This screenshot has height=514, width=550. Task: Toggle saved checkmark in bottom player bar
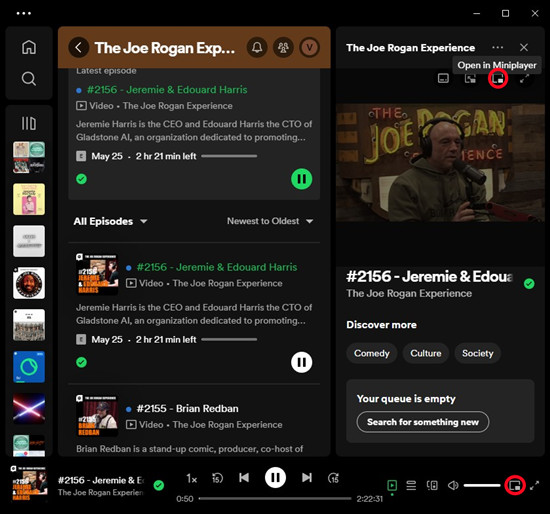pyautogui.click(x=159, y=485)
